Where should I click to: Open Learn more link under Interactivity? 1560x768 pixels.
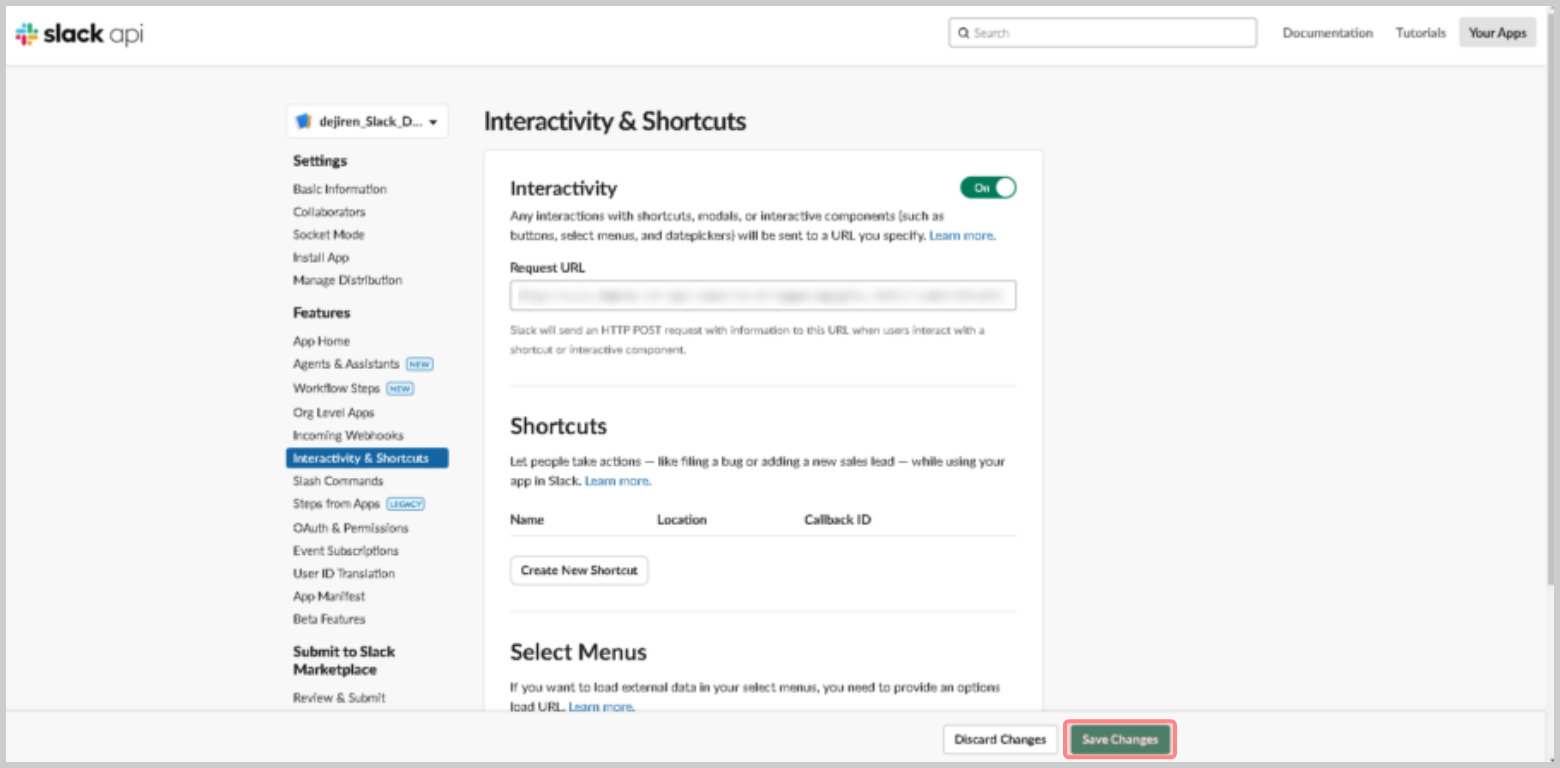tap(962, 236)
